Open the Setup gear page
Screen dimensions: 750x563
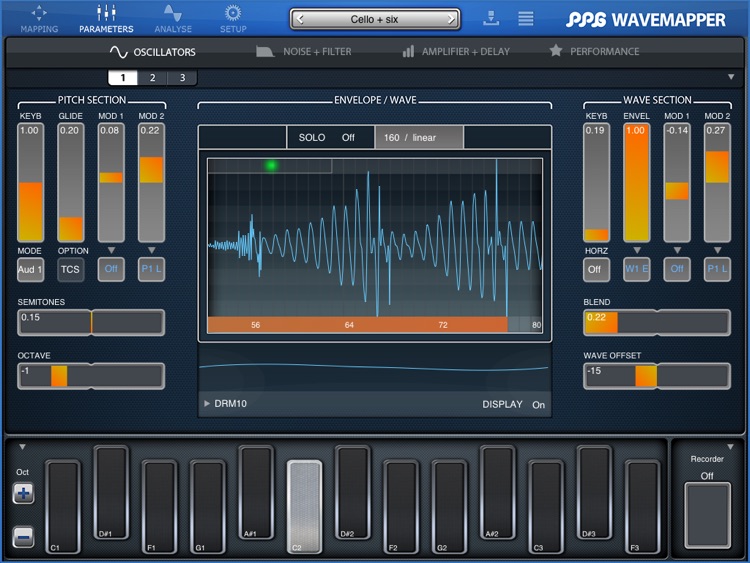(x=233, y=19)
